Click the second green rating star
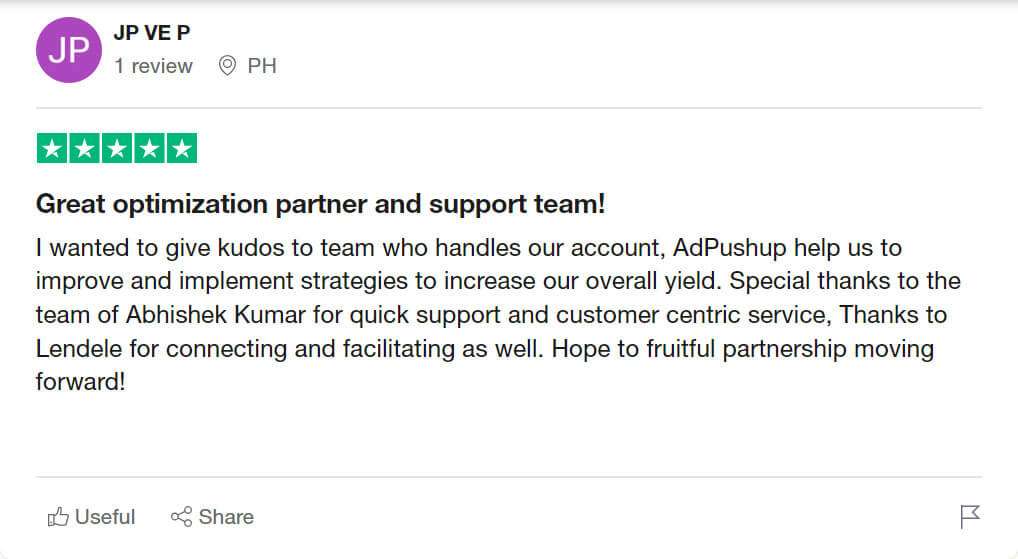The height and width of the screenshot is (559, 1018). [85, 149]
